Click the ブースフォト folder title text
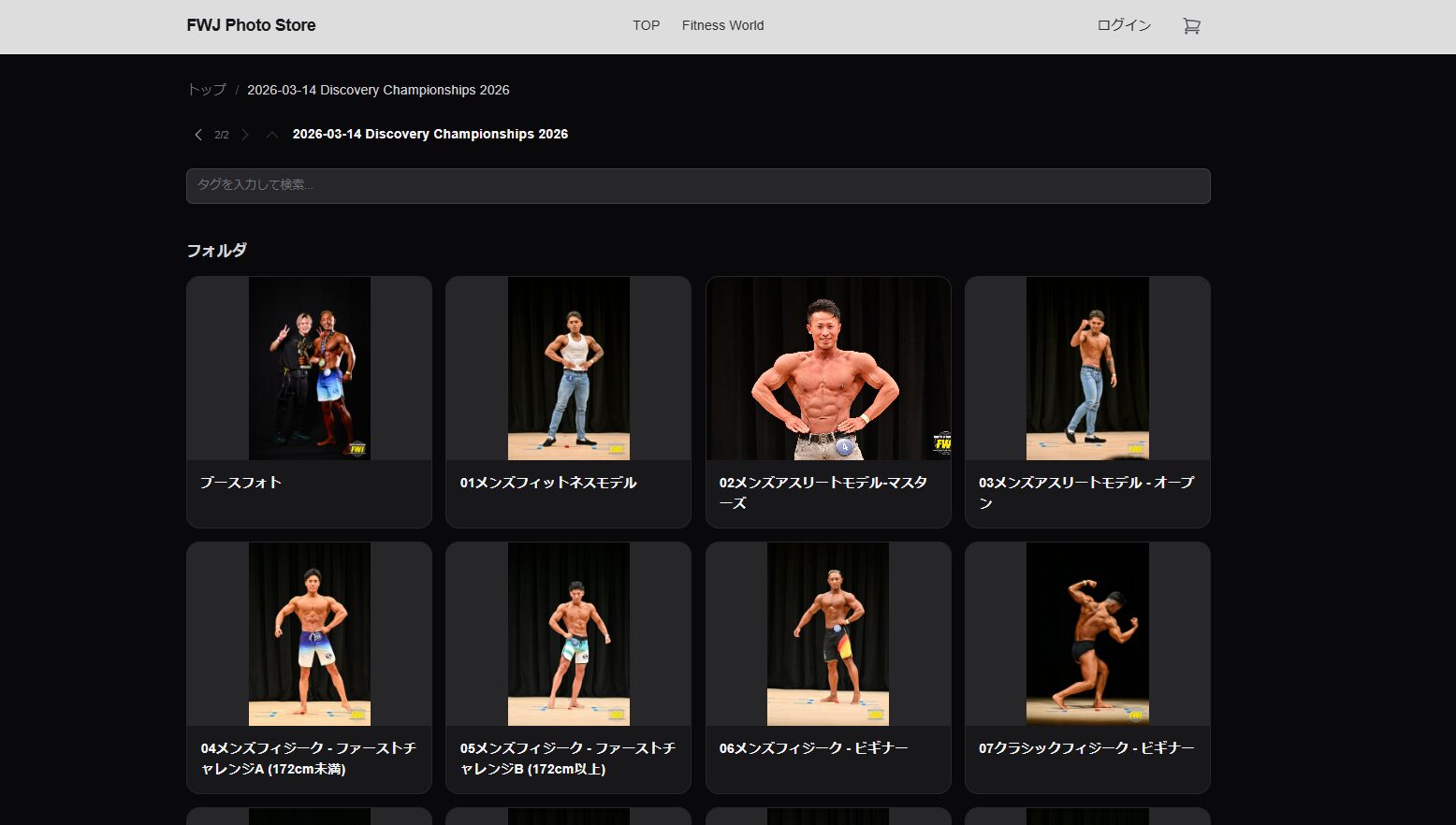The width and height of the screenshot is (1456, 825). (x=240, y=483)
